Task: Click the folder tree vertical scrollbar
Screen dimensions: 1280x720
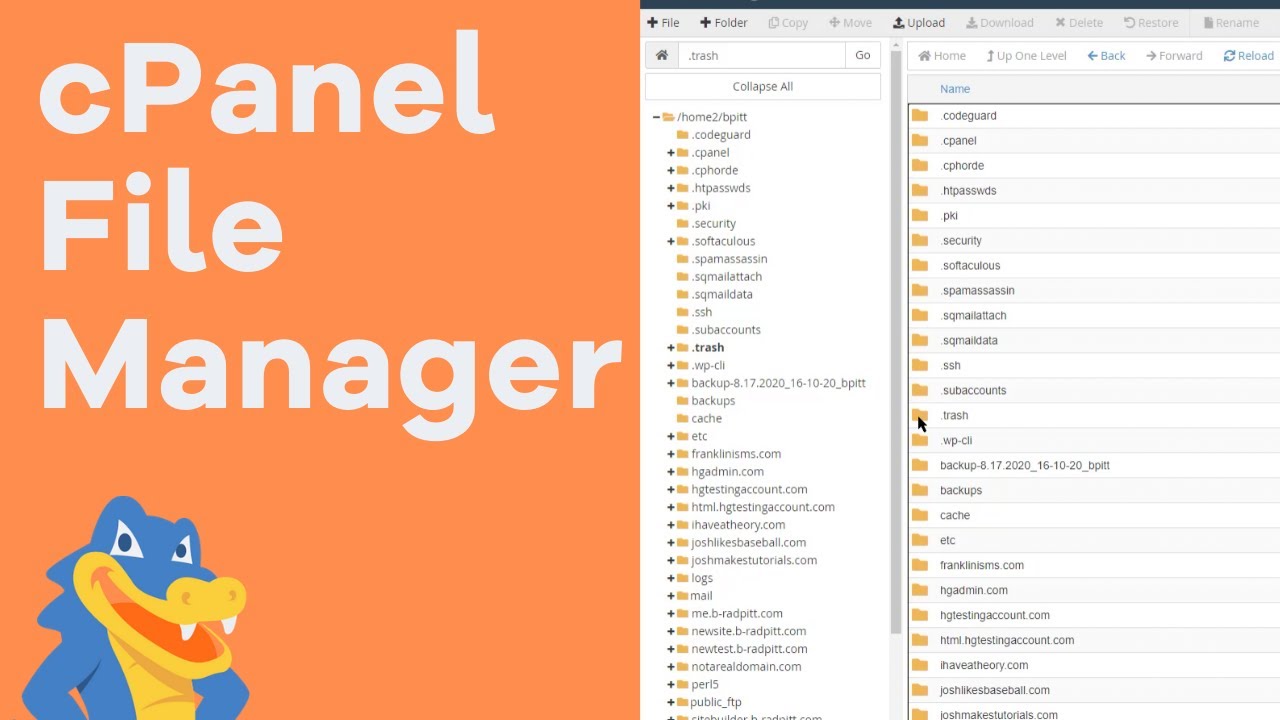Action: click(896, 340)
